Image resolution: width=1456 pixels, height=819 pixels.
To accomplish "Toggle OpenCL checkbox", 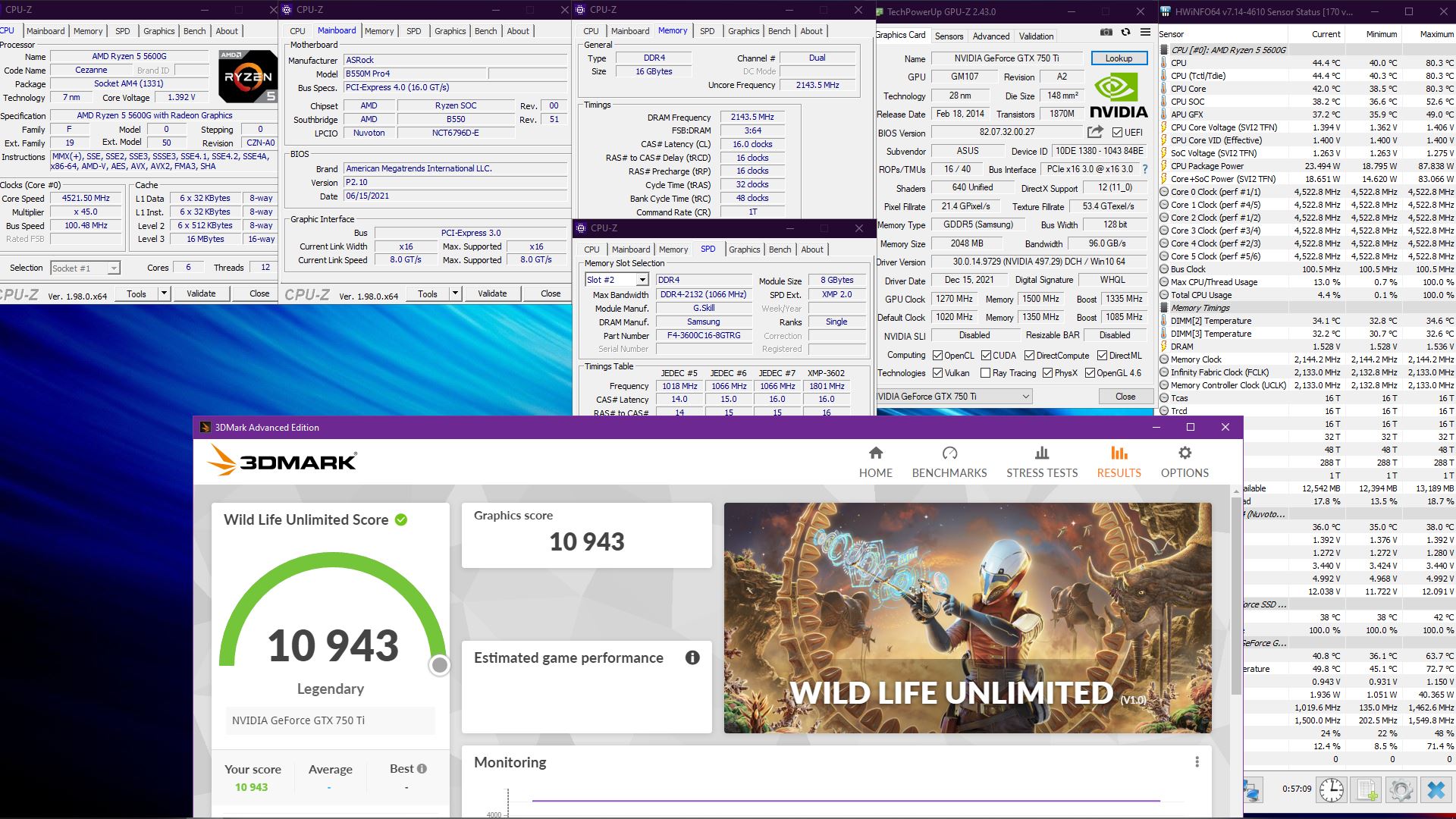I will click(938, 355).
